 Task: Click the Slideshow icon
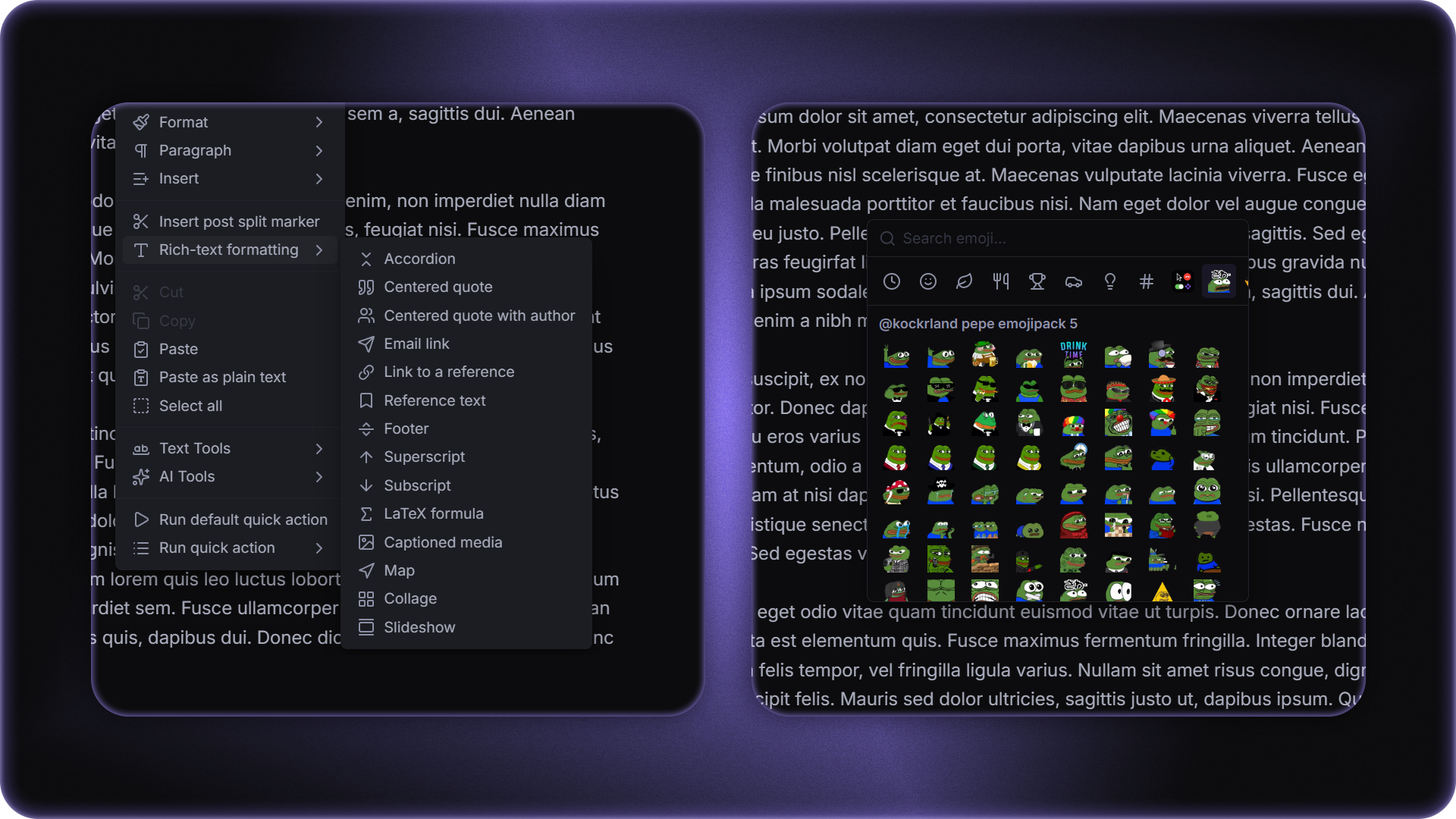pyautogui.click(x=366, y=627)
